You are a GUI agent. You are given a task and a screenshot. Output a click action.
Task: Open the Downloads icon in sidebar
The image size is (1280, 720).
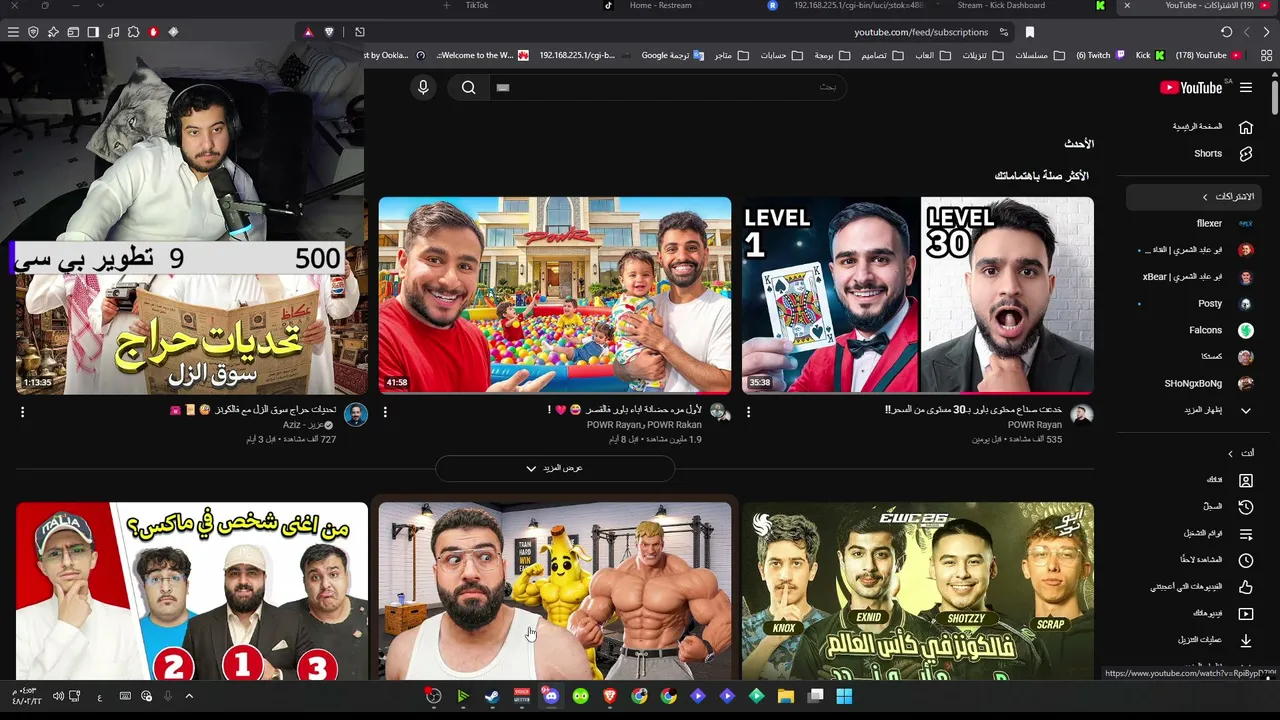[1246, 640]
